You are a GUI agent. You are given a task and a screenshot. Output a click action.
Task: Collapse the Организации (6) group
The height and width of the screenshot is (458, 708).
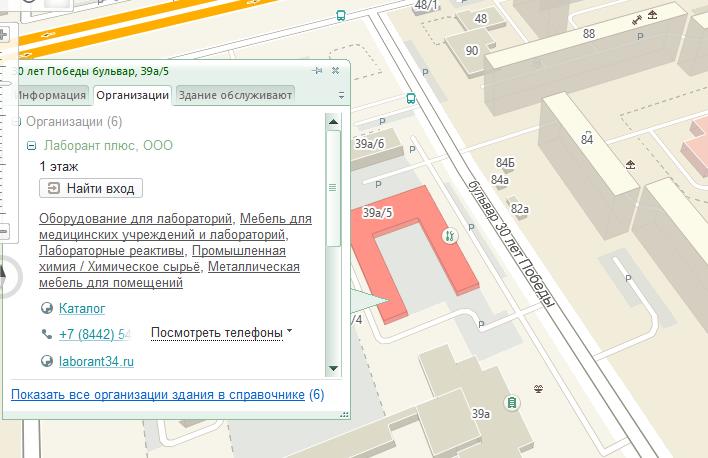(16, 122)
